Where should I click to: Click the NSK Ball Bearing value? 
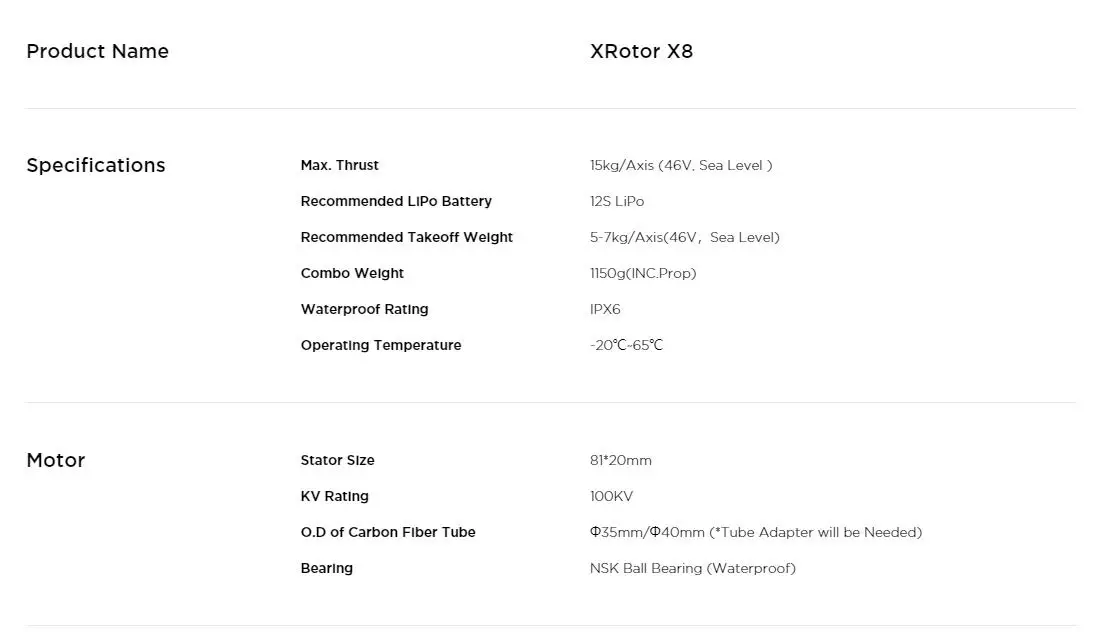click(693, 568)
